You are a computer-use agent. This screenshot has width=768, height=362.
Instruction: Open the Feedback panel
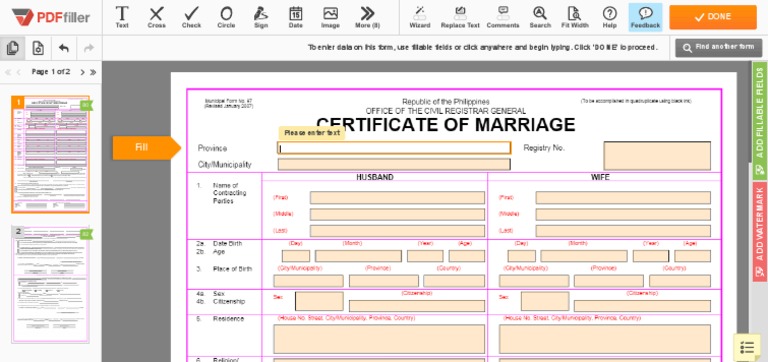coord(645,17)
